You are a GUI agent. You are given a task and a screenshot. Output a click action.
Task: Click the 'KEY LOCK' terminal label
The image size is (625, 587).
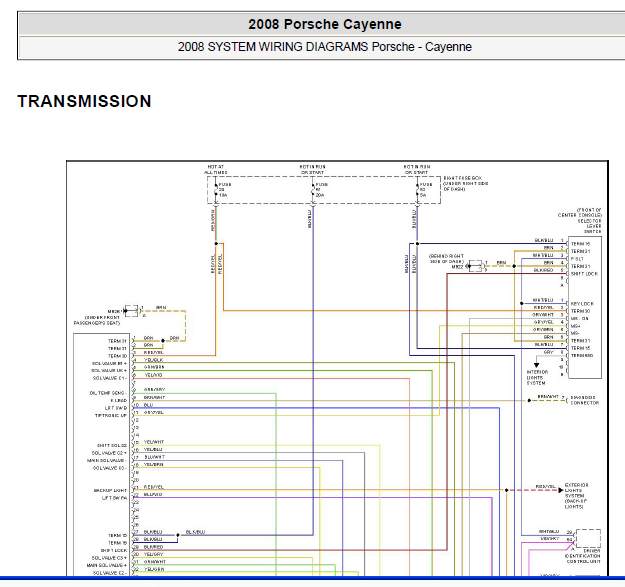[582, 304]
